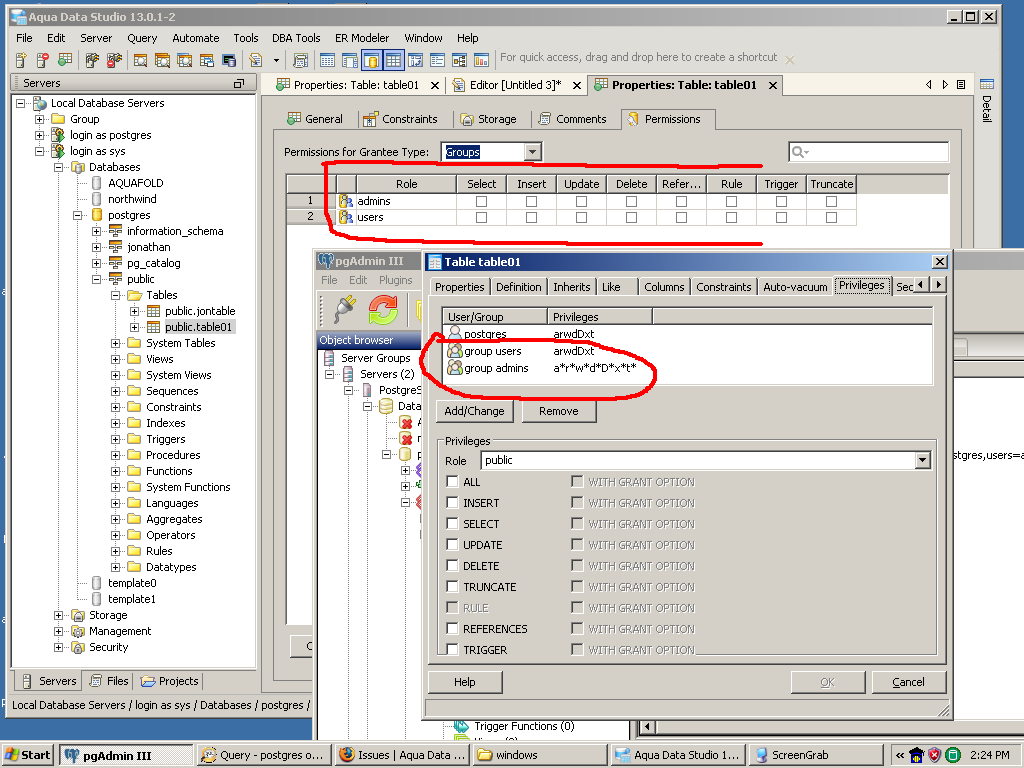Click the users role group icon
This screenshot has width=1024, height=768.
(346, 217)
